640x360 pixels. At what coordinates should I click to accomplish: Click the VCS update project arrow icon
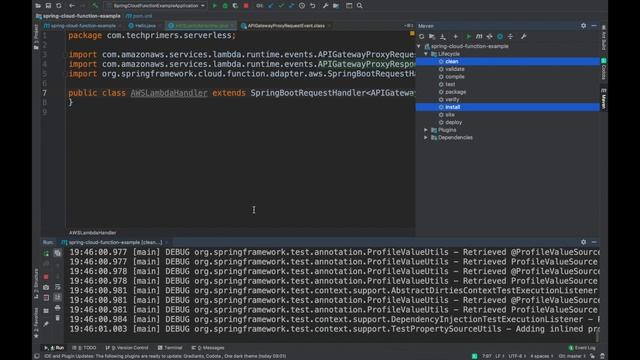coord(270,6)
